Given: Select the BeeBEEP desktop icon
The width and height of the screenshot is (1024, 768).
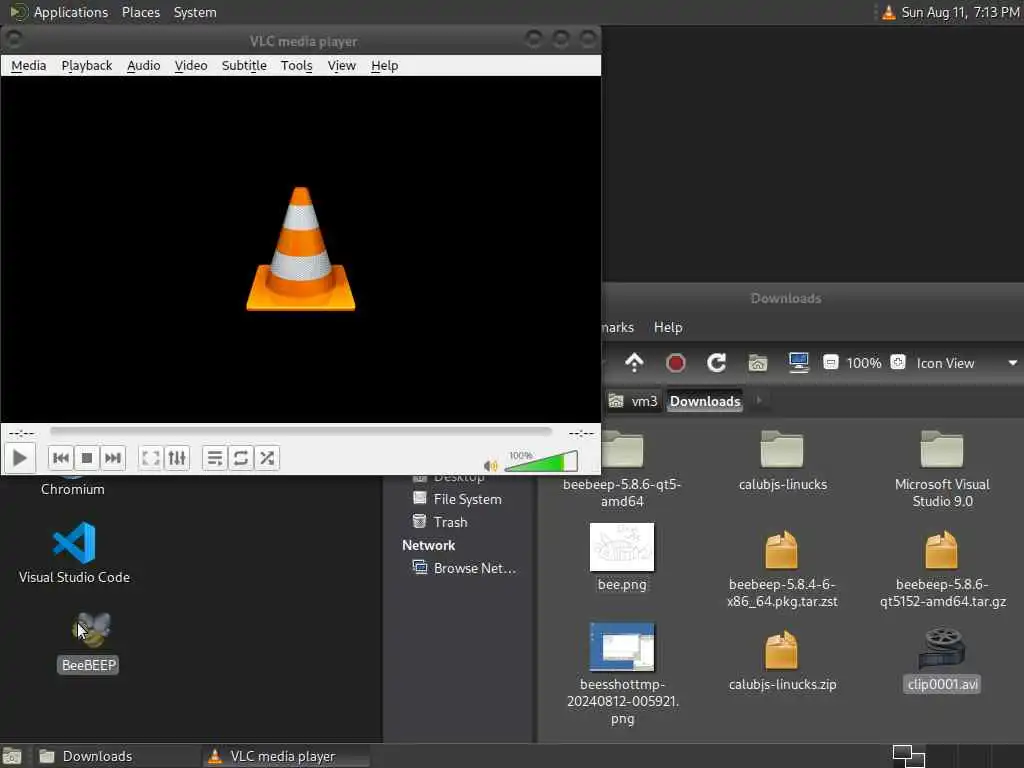Looking at the screenshot, I should 88,643.
